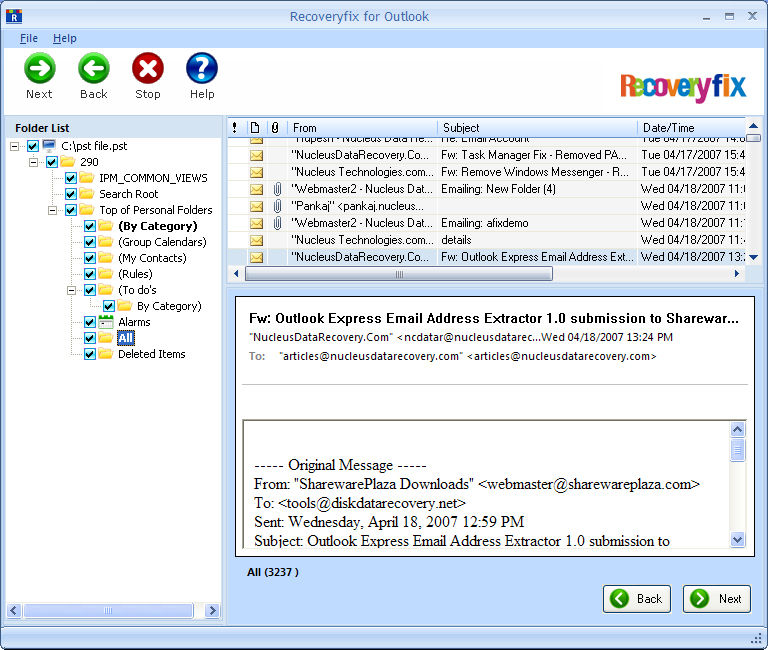This screenshot has height=650, width=768.
Task: Collapse the 290 tree node
Action: click(x=33, y=162)
